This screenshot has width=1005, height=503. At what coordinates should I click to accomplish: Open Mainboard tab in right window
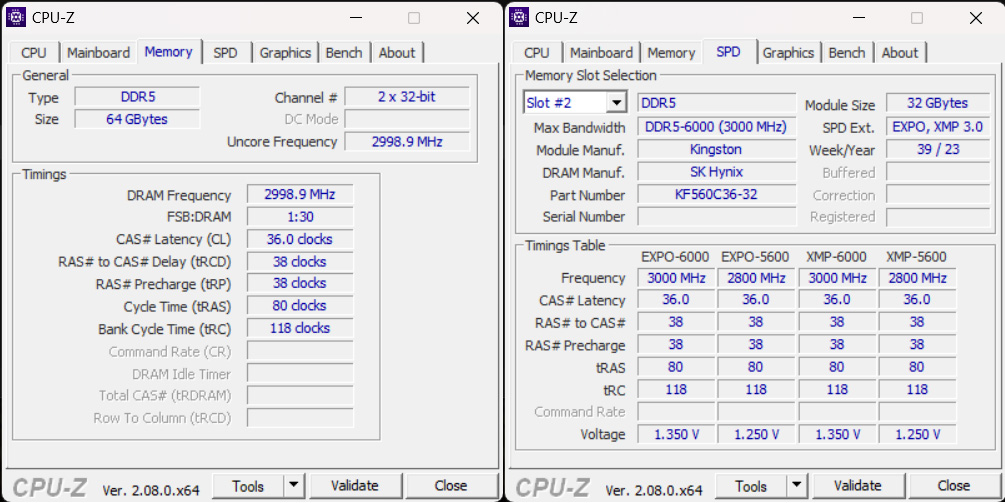601,53
